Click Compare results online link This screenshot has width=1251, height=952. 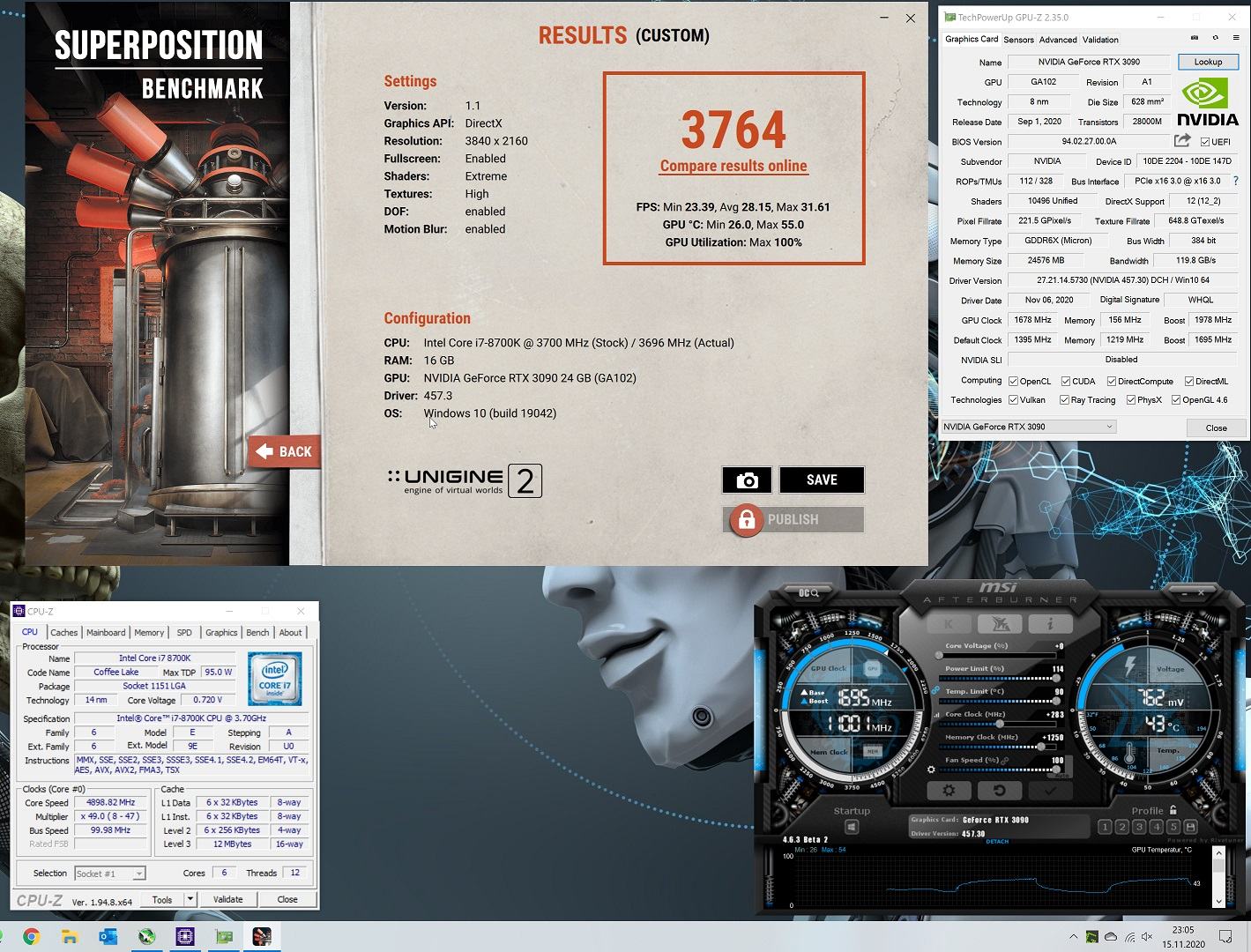click(x=733, y=166)
